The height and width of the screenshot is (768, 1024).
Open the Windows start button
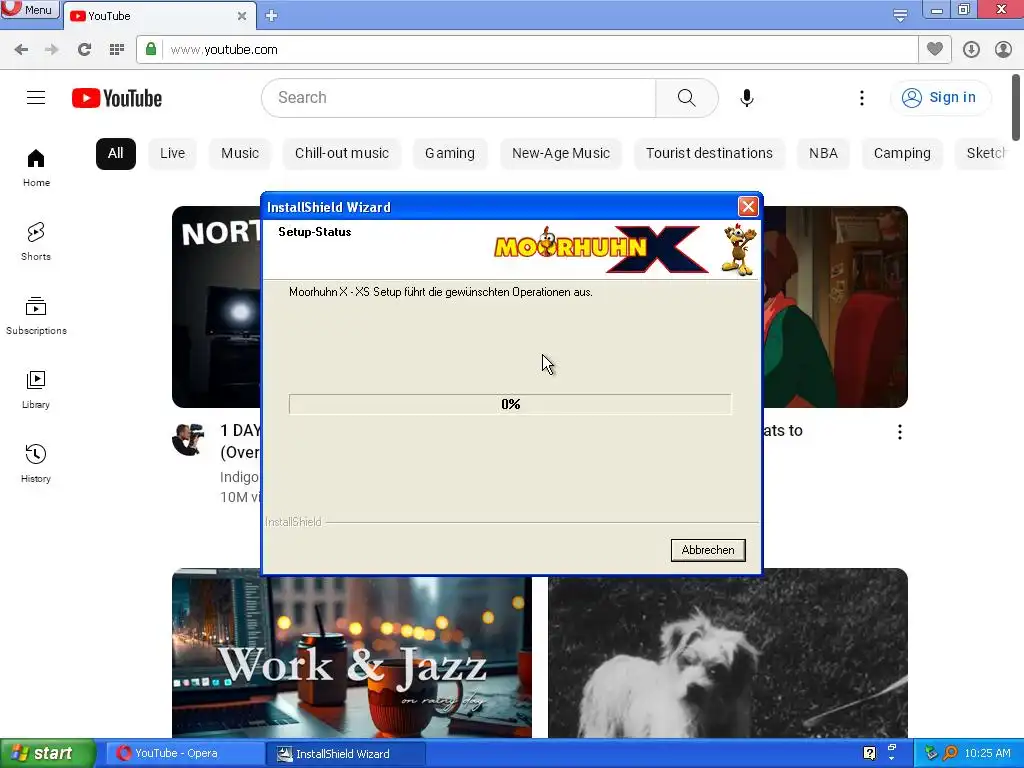[x=48, y=753]
